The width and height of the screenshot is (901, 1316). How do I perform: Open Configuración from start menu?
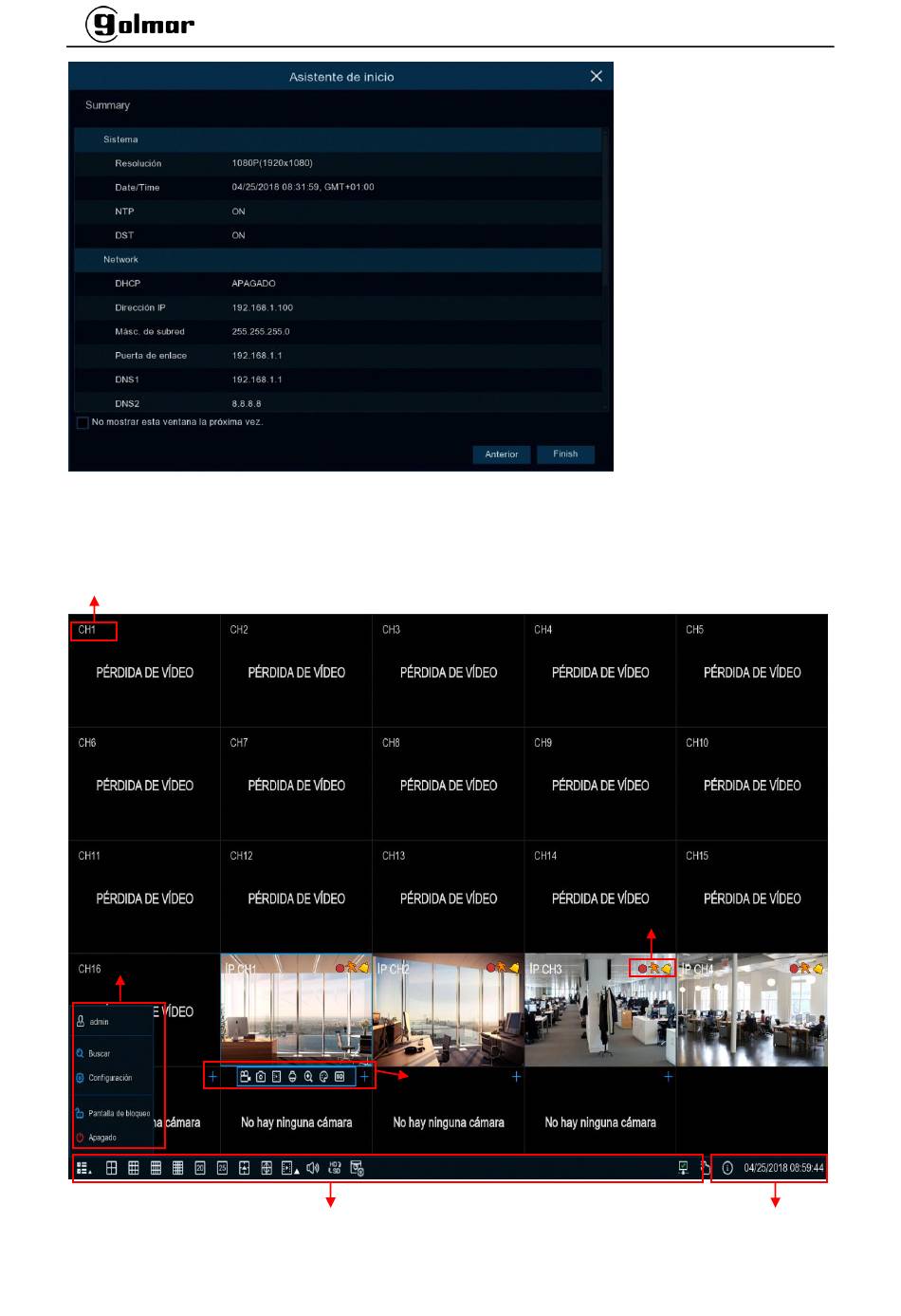pos(103,1078)
